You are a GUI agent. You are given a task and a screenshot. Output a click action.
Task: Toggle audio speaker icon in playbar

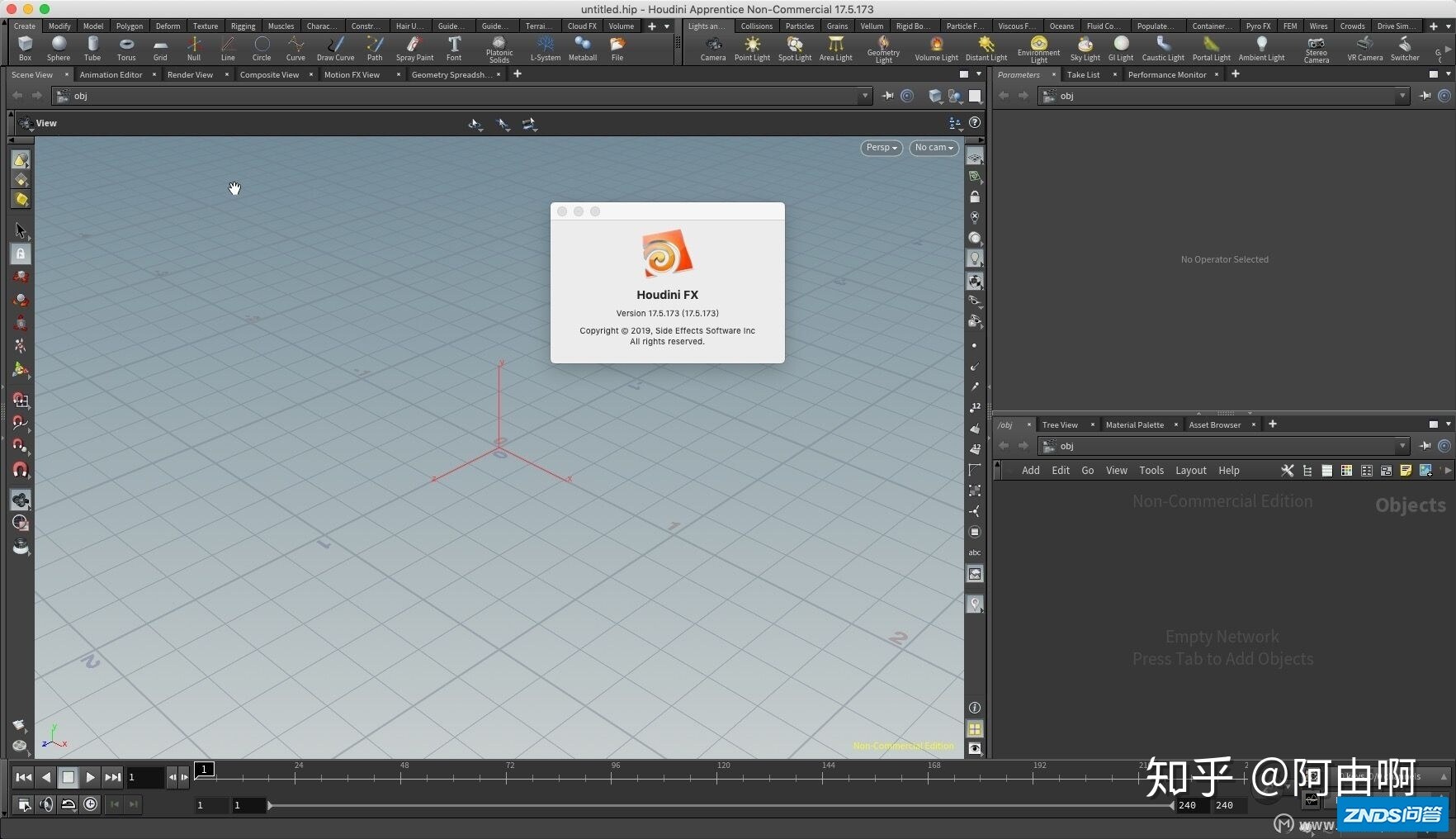[x=46, y=803]
